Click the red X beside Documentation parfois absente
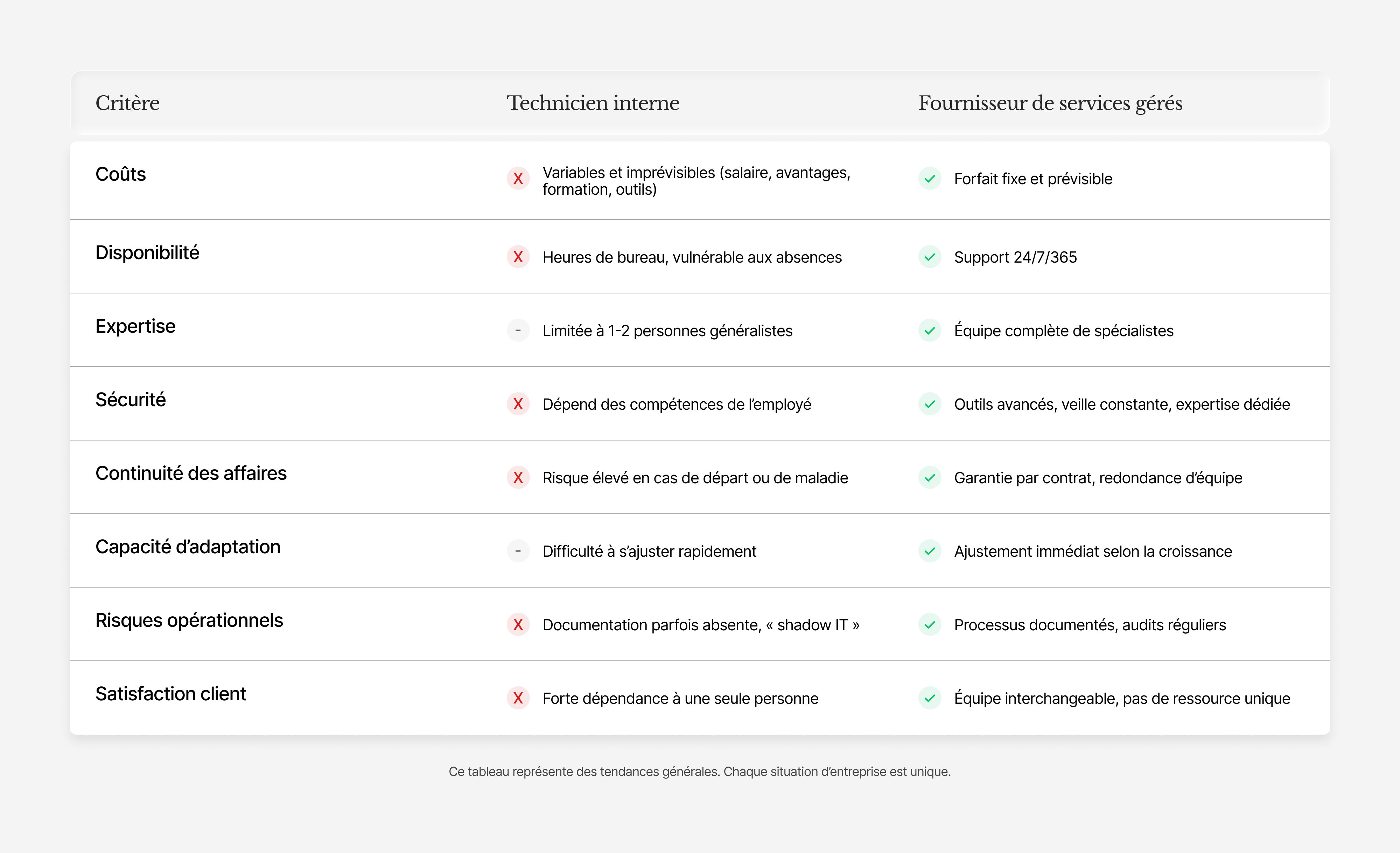Screen dimensions: 1400x853 coord(518,625)
